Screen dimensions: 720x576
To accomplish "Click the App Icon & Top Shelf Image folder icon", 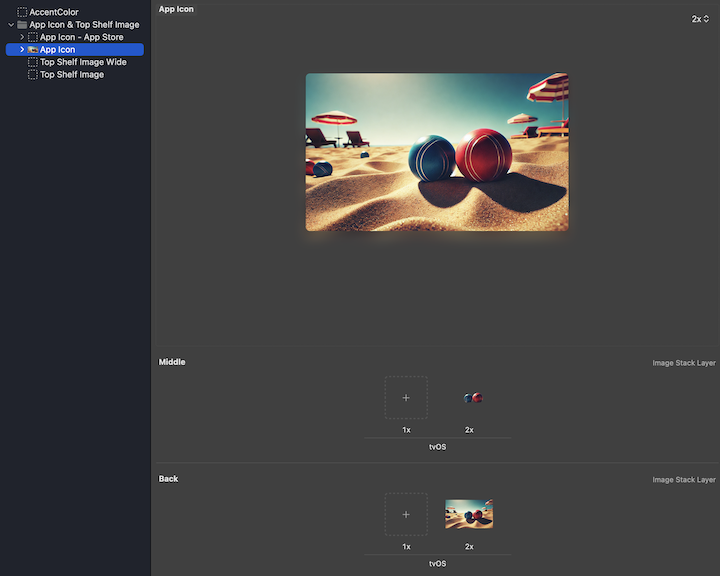I will 22,24.
